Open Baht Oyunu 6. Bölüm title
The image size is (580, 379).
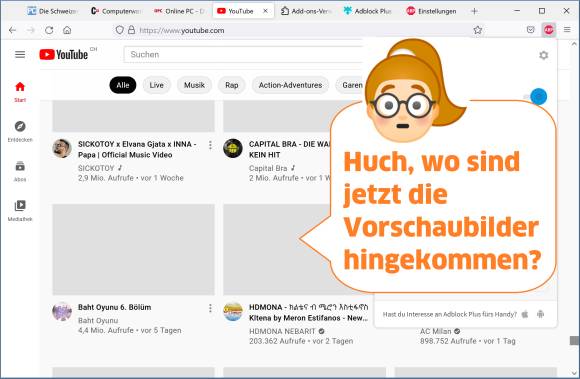(x=114, y=307)
